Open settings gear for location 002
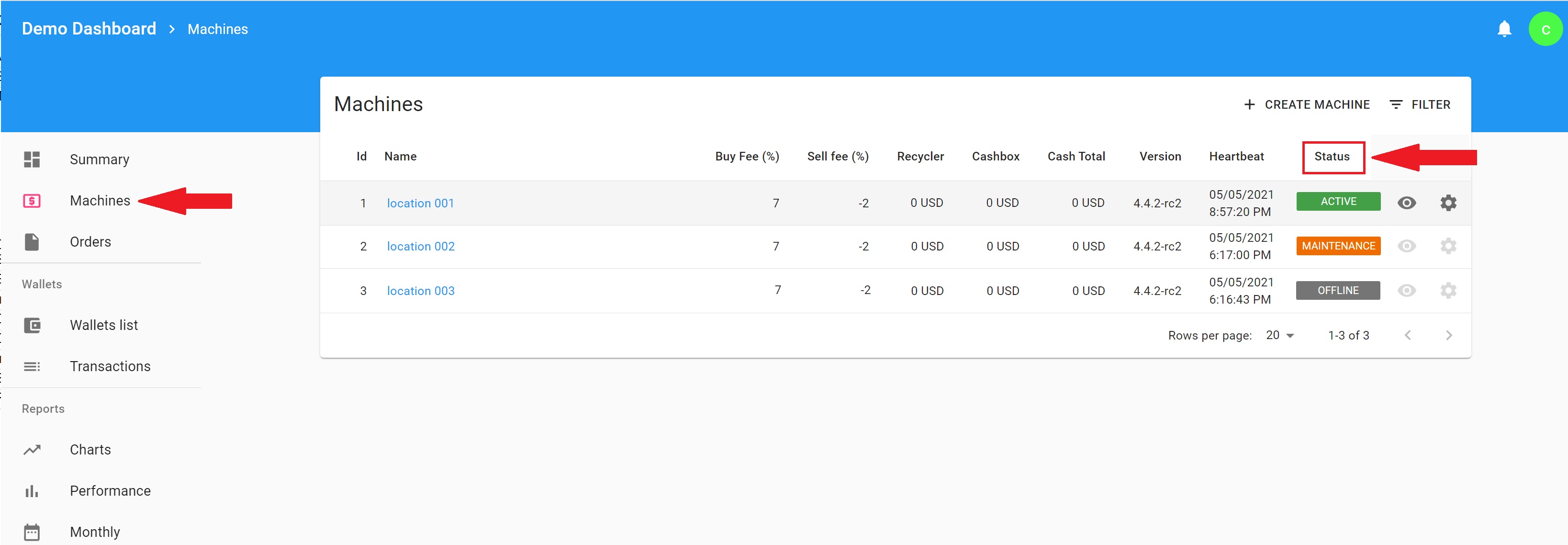1568x545 pixels. pos(1448,246)
